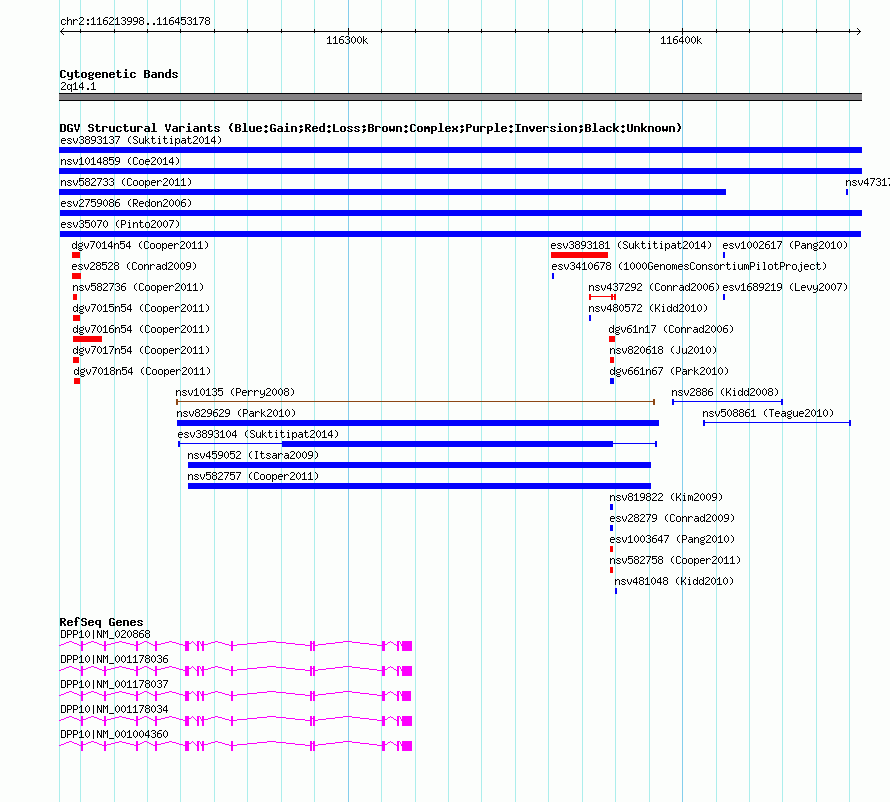Screen dimensions: 890x802
Task: Click esv1003647 (Pang2010) label
Action: click(672, 539)
